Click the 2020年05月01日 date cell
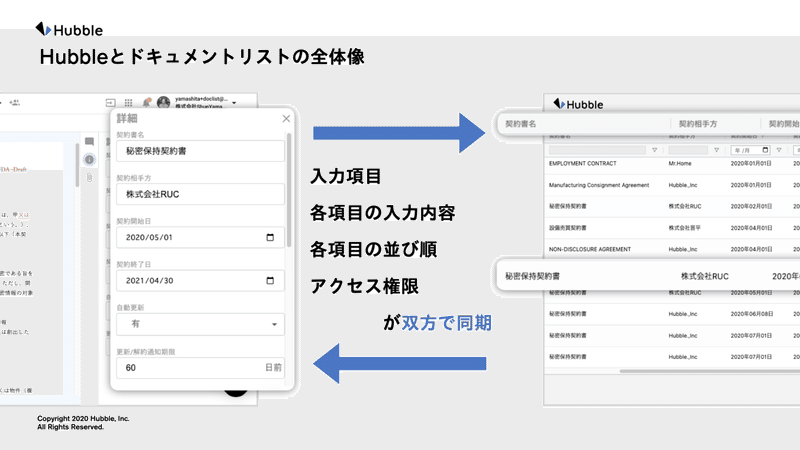The width and height of the screenshot is (800, 450). point(751,293)
